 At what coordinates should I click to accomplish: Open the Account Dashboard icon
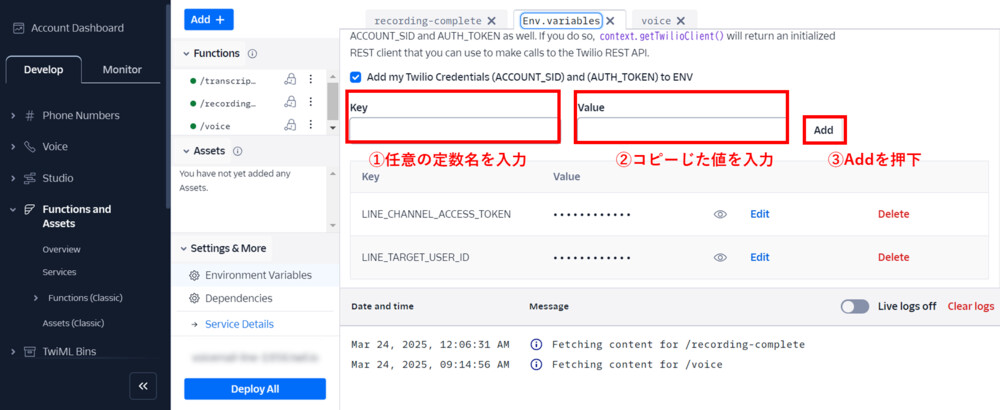18,28
